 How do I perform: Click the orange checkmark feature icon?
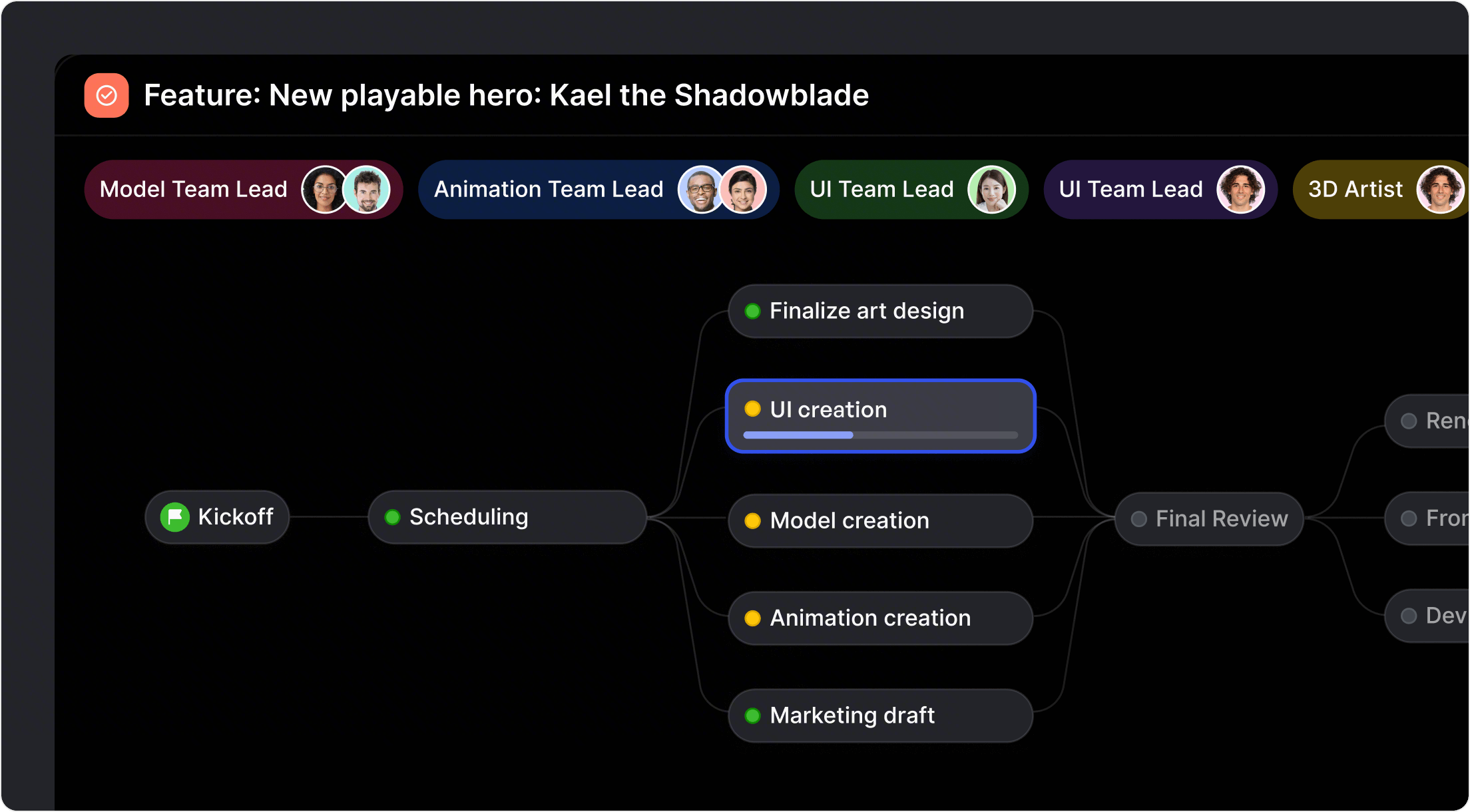[106, 95]
